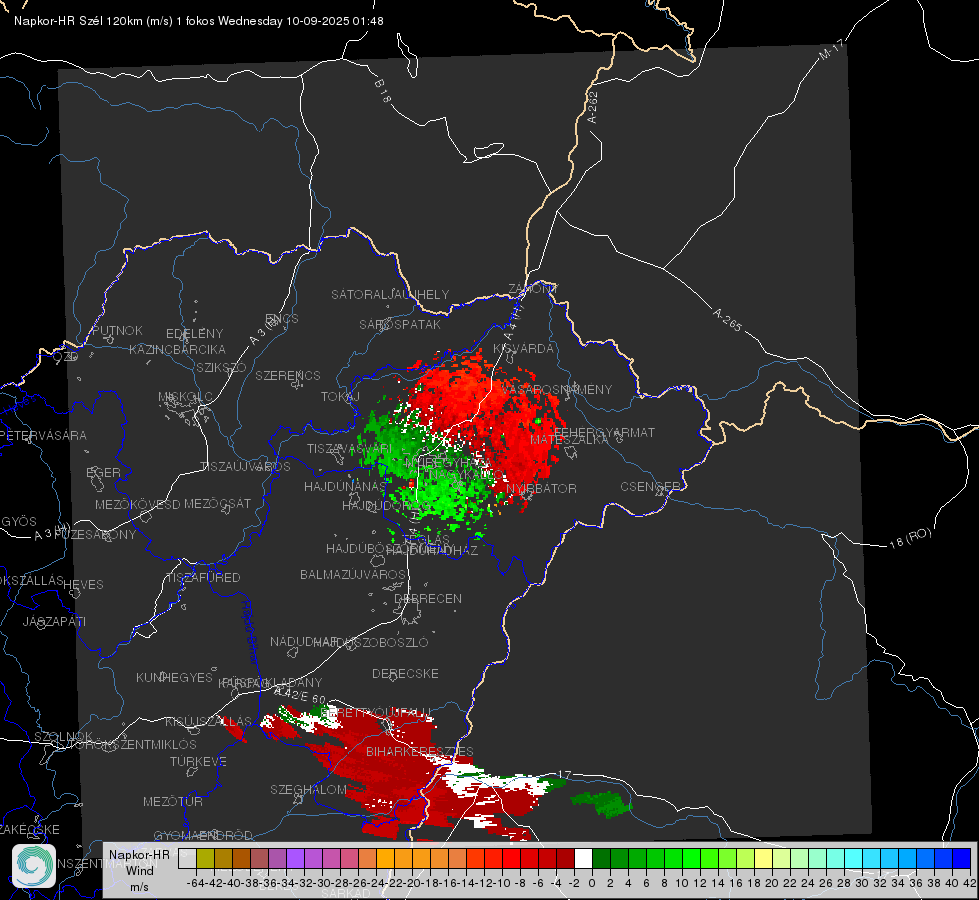The image size is (979, 900).
Task: Click the small green echo patch east of road 17
Action: 602,803
